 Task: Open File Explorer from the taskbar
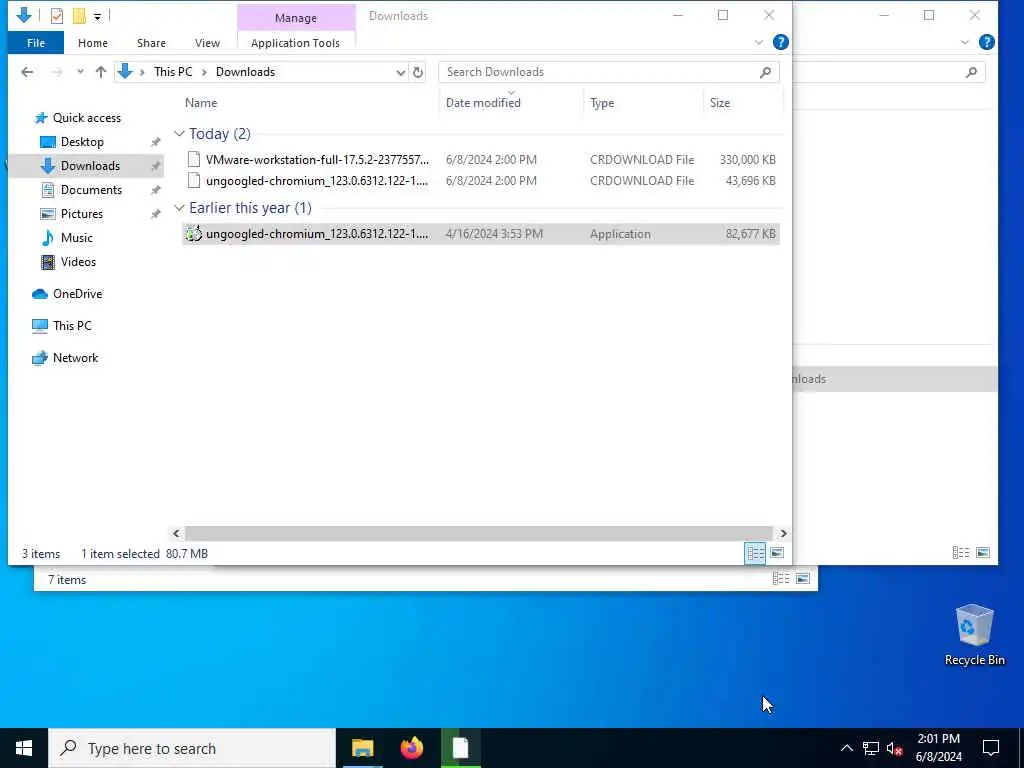pos(362,748)
